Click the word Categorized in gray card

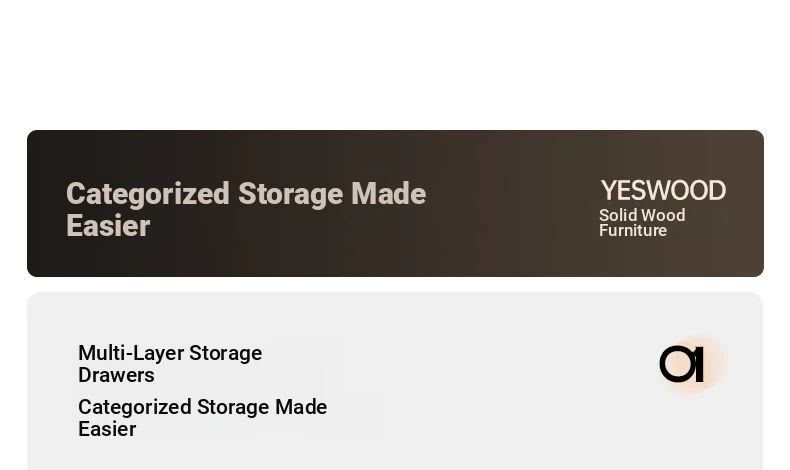tap(135, 407)
